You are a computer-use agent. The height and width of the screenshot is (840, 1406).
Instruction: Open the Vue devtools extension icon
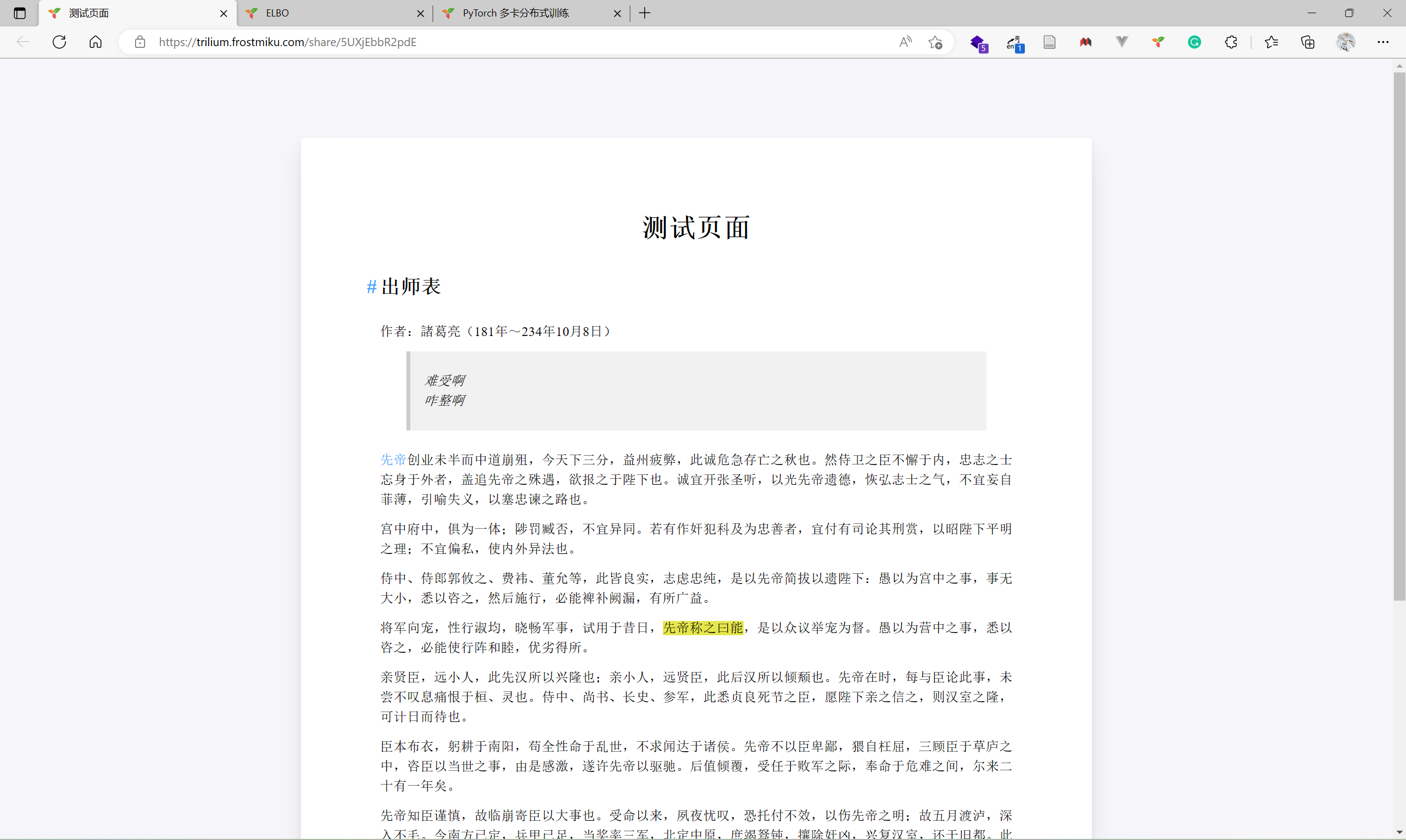[x=1122, y=42]
